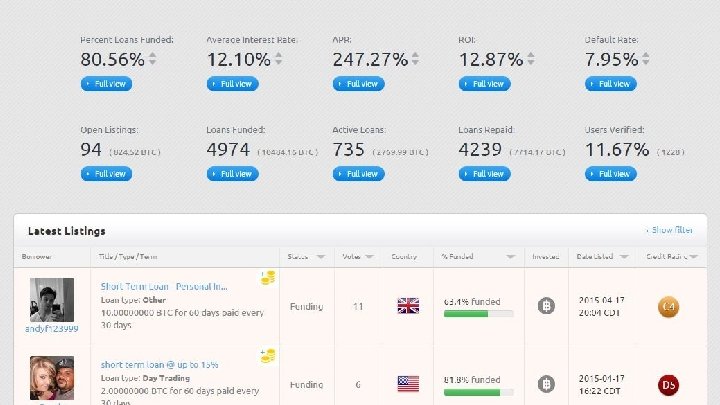This screenshot has height=405, width=720.
Task: Open the Date Listed column dropdown
Action: point(625,257)
